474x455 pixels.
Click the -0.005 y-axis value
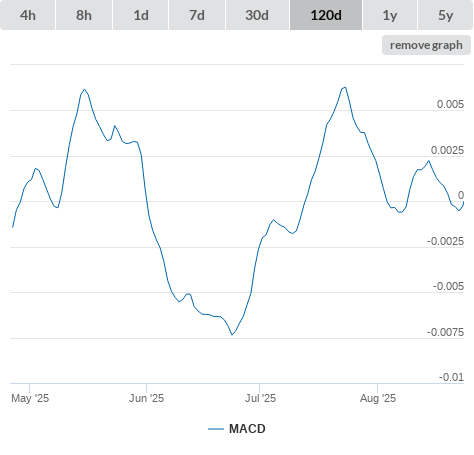(448, 286)
